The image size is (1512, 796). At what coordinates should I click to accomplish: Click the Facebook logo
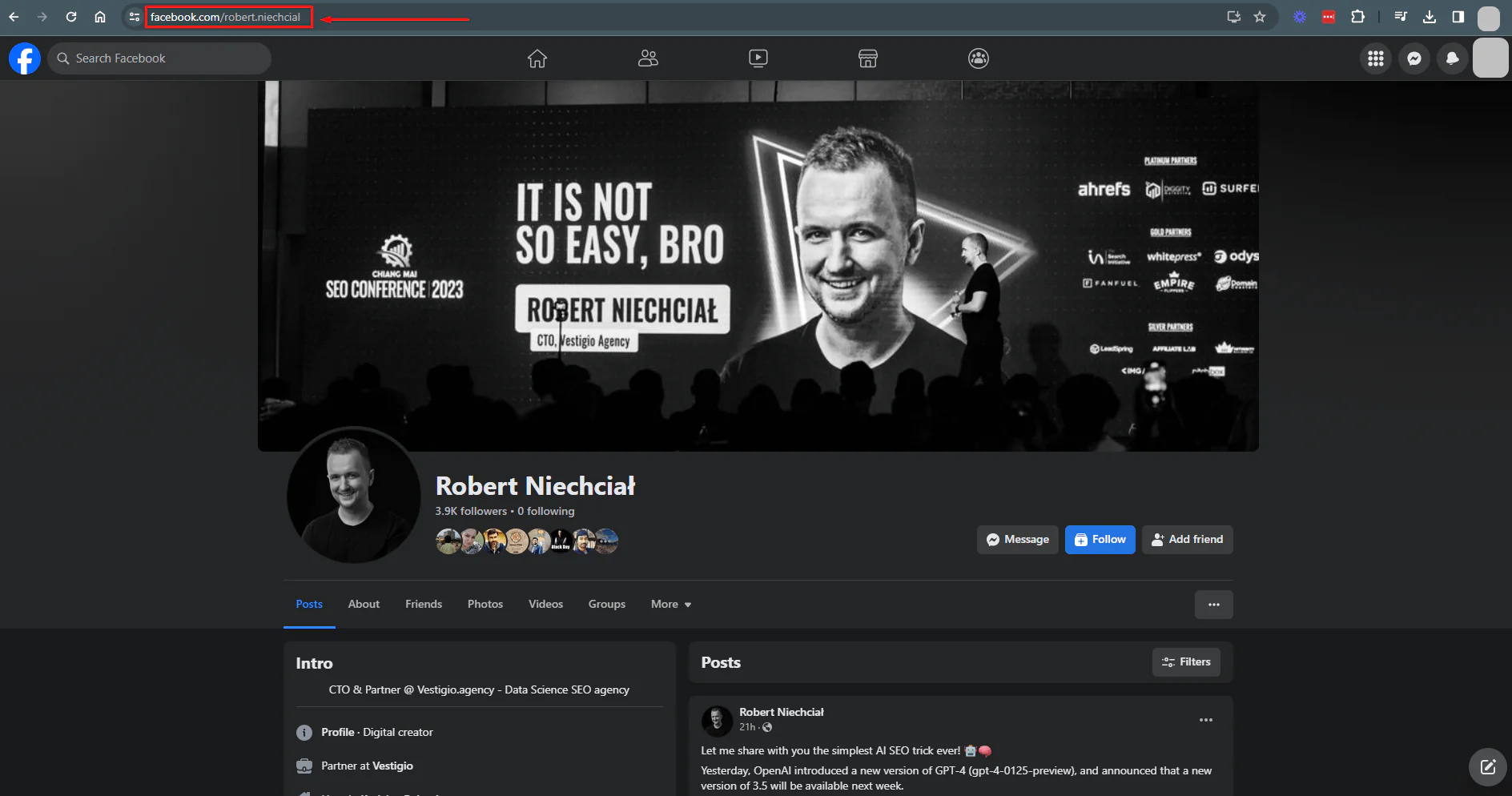click(x=25, y=58)
